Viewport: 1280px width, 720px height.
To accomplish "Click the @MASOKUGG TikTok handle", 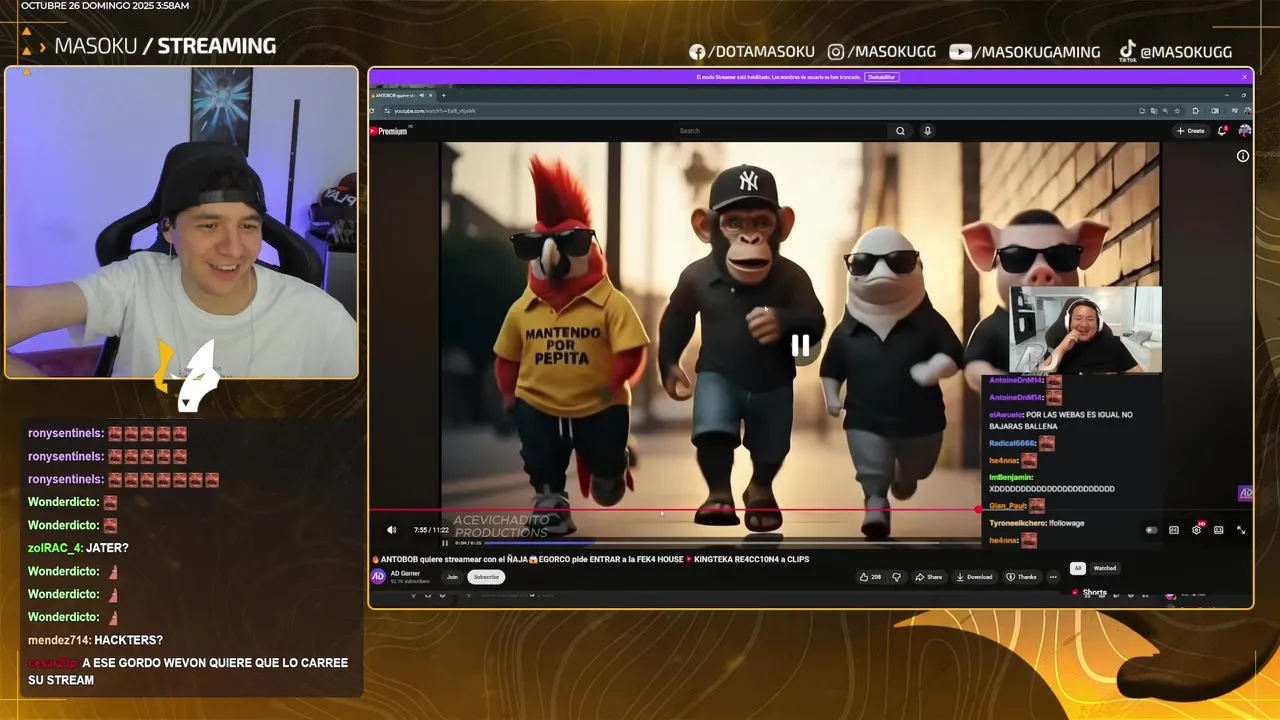I will pos(1175,52).
